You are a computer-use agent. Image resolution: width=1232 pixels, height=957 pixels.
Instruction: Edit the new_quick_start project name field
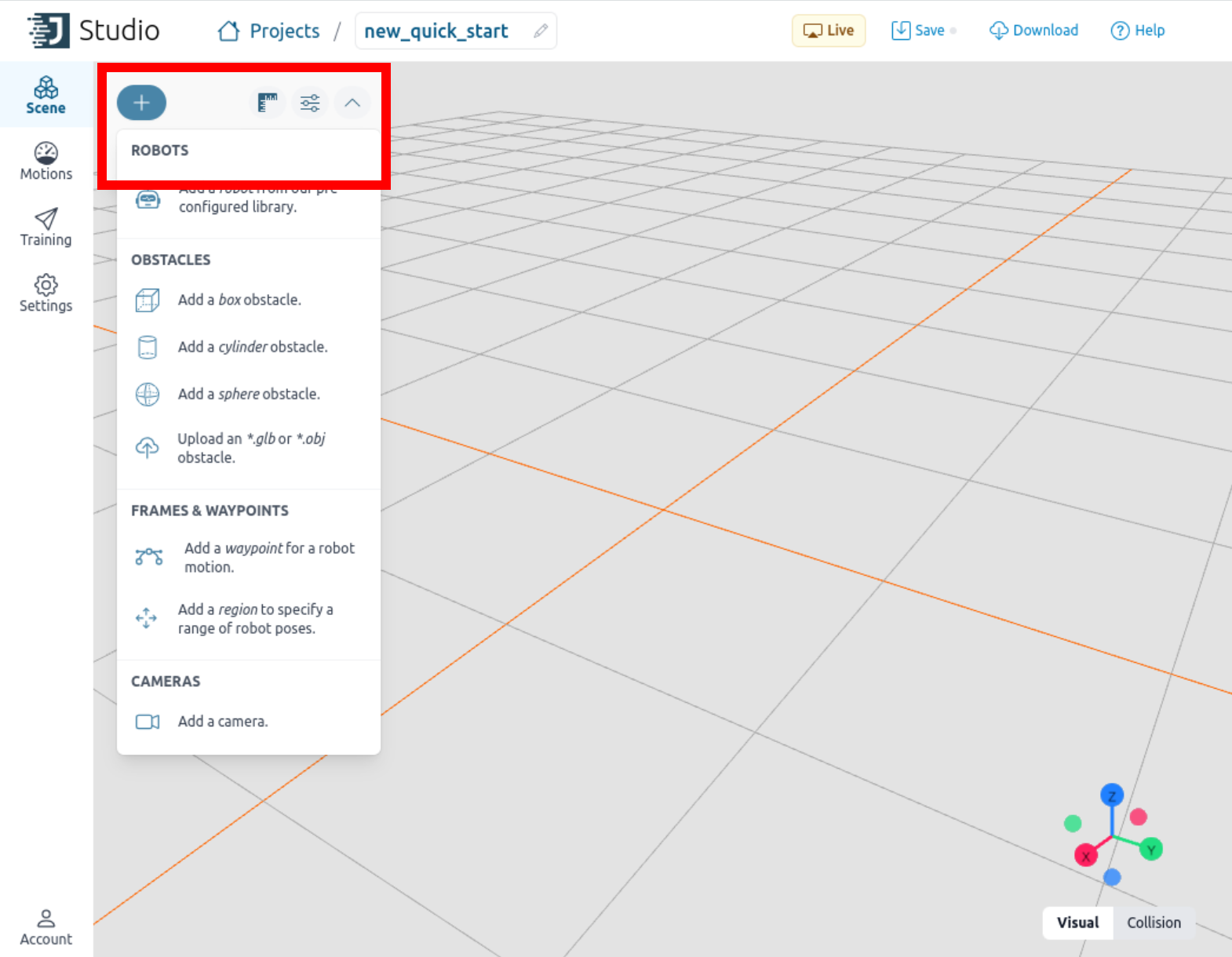click(456, 31)
